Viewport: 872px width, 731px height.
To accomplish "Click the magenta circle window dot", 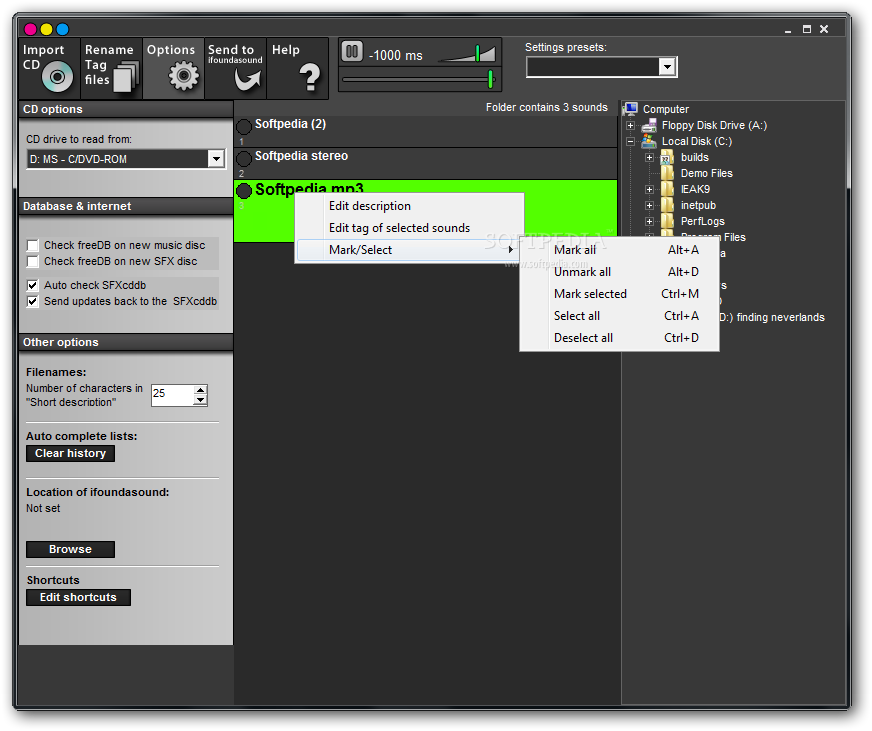I will point(31,29).
